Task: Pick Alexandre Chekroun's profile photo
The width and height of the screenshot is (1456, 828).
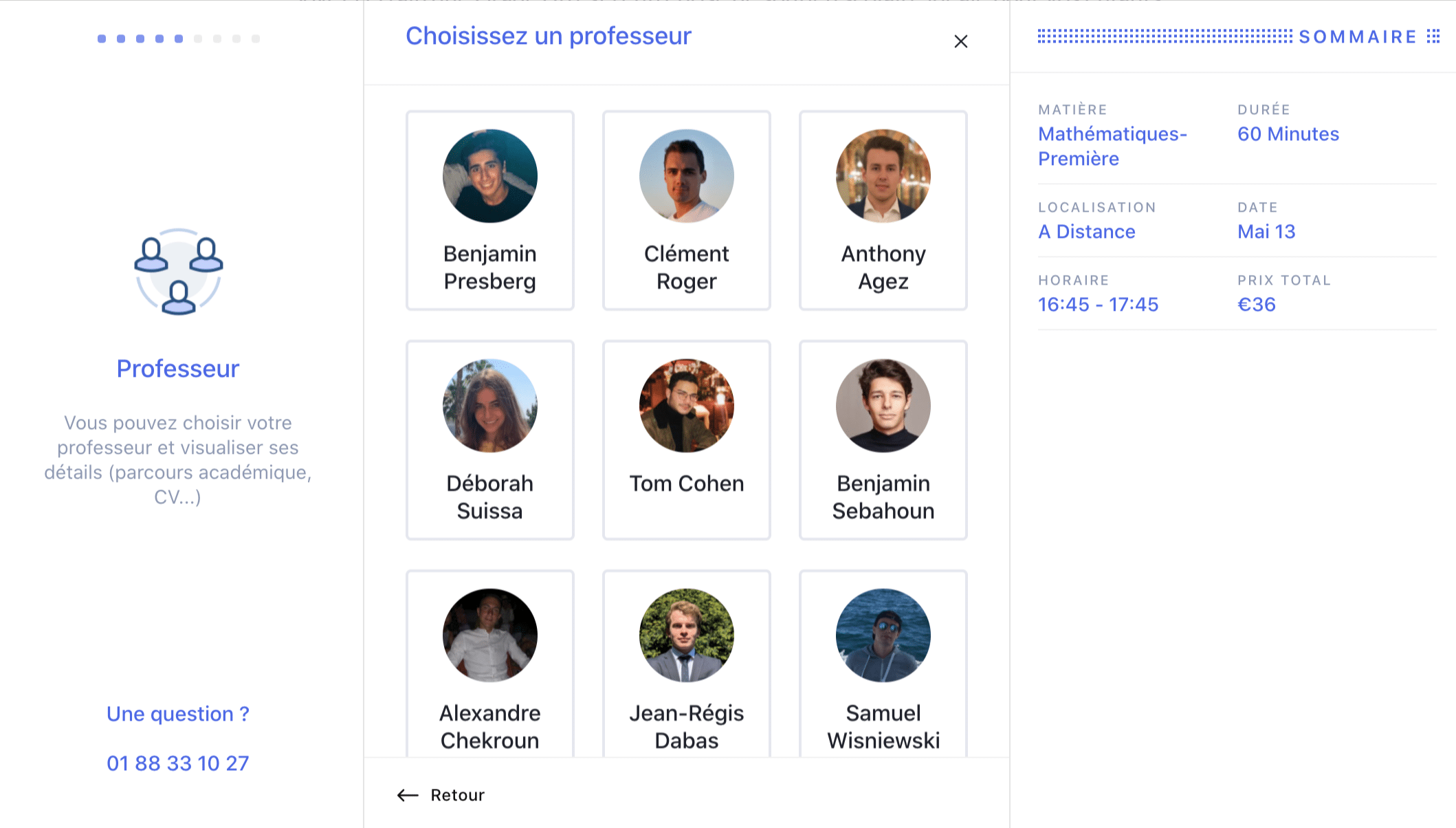Action: point(490,635)
